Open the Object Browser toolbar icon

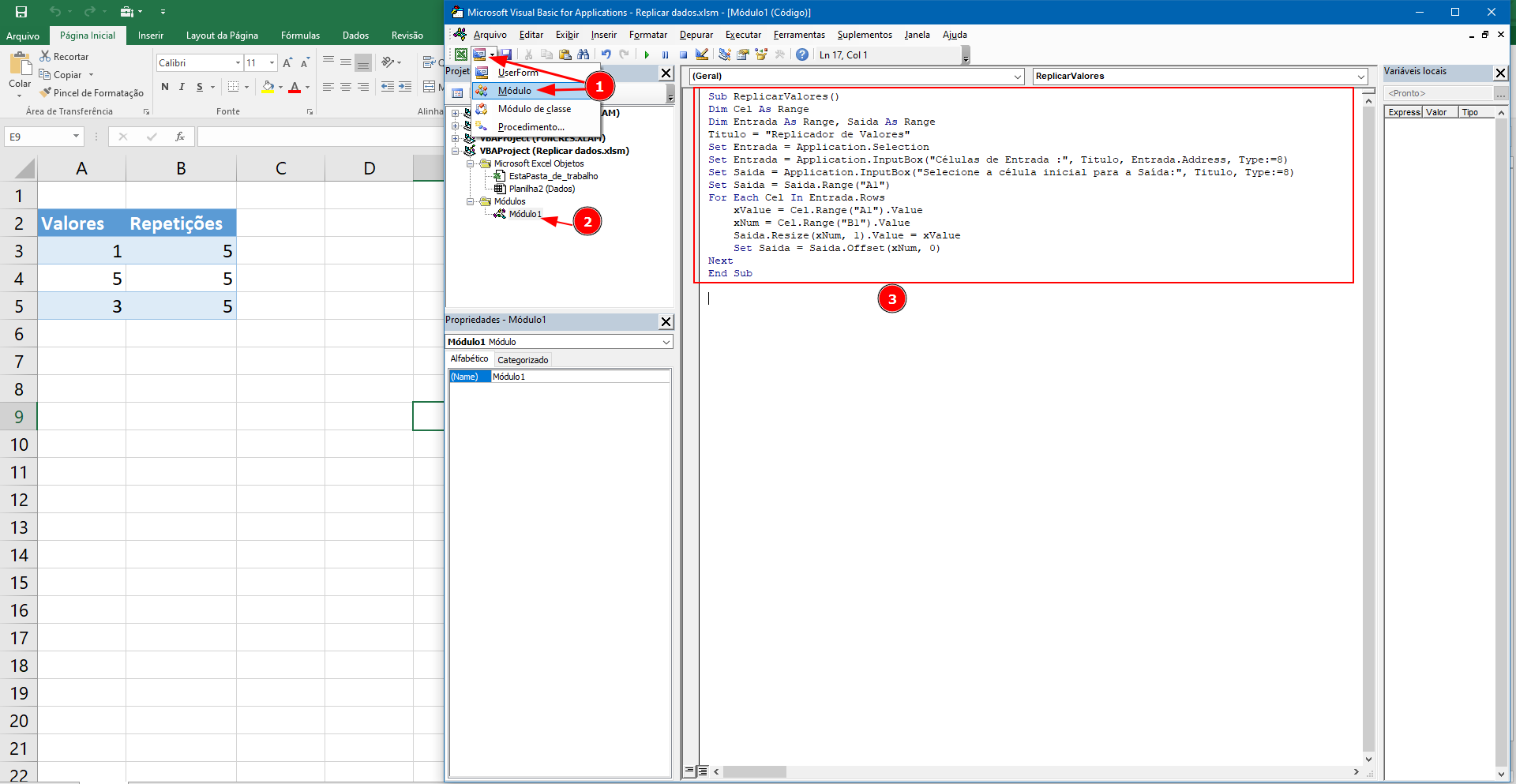click(x=761, y=54)
